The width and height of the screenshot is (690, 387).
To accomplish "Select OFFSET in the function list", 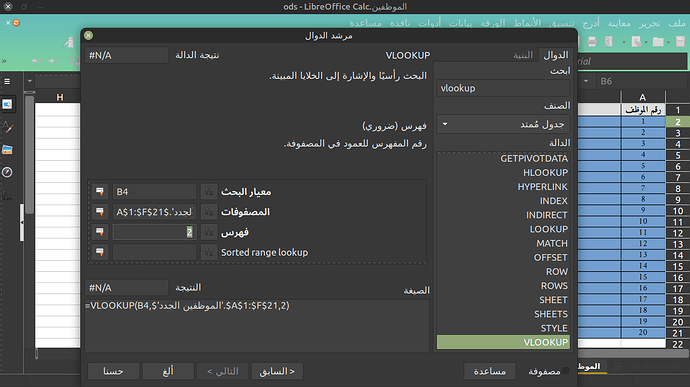I will (503, 258).
